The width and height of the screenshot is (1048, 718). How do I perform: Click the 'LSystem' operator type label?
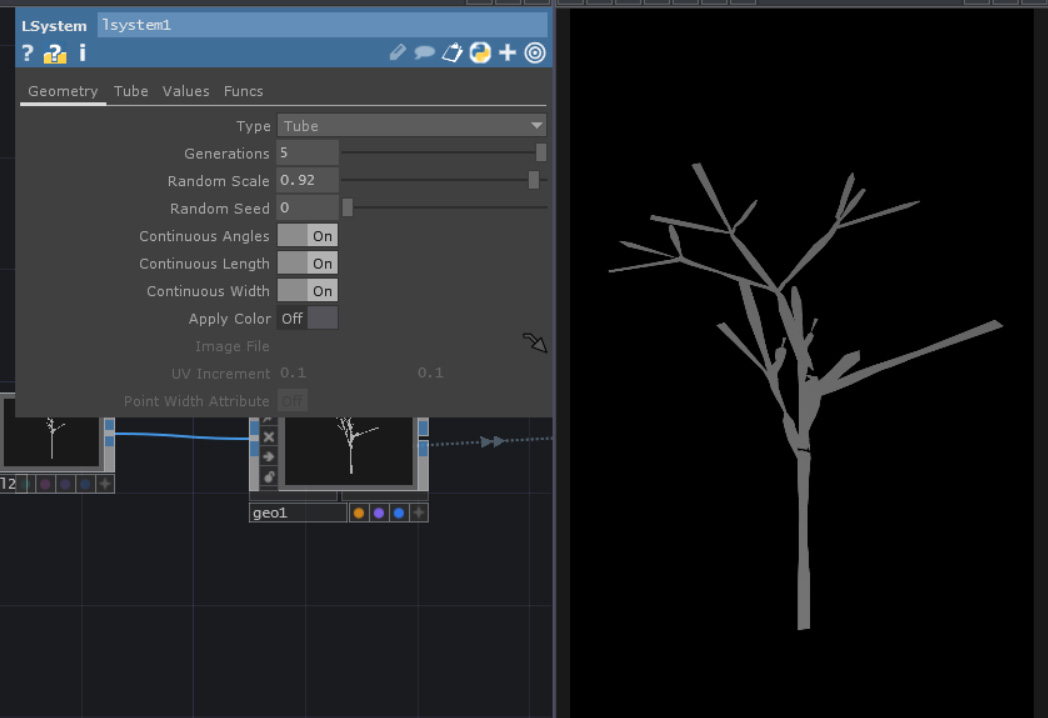(x=54, y=26)
